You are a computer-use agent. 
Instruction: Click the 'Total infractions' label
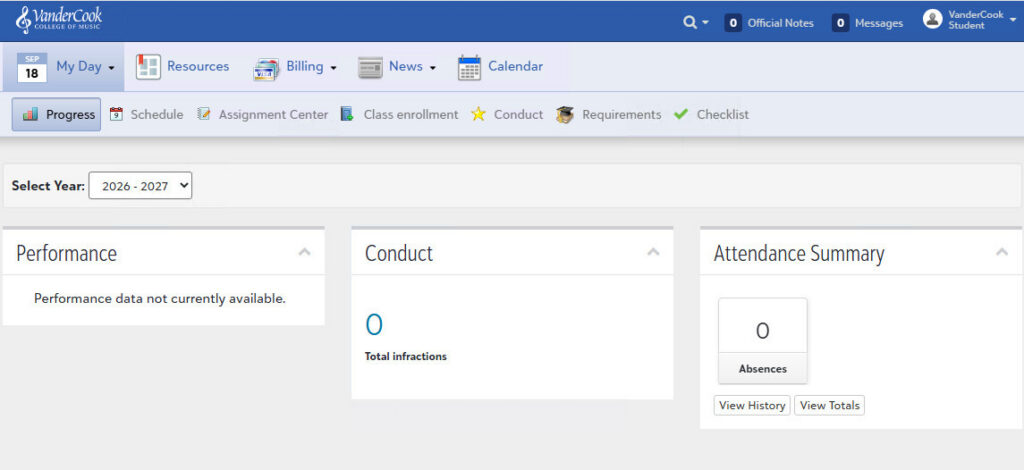406,356
